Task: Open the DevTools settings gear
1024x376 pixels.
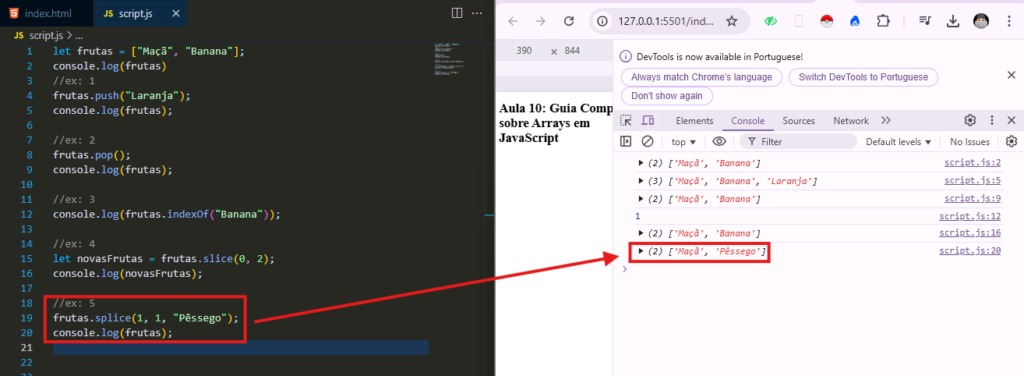Action: coord(970,121)
